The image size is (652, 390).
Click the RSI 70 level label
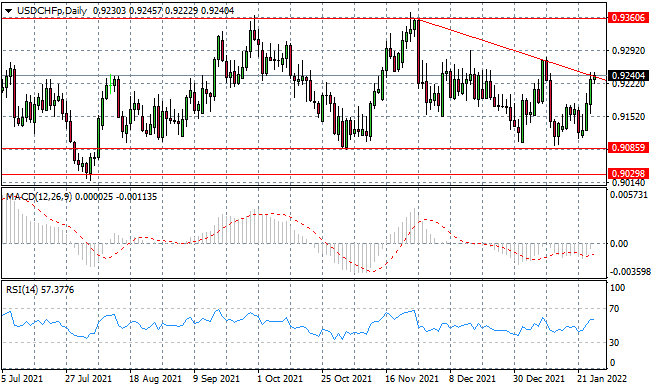click(614, 309)
